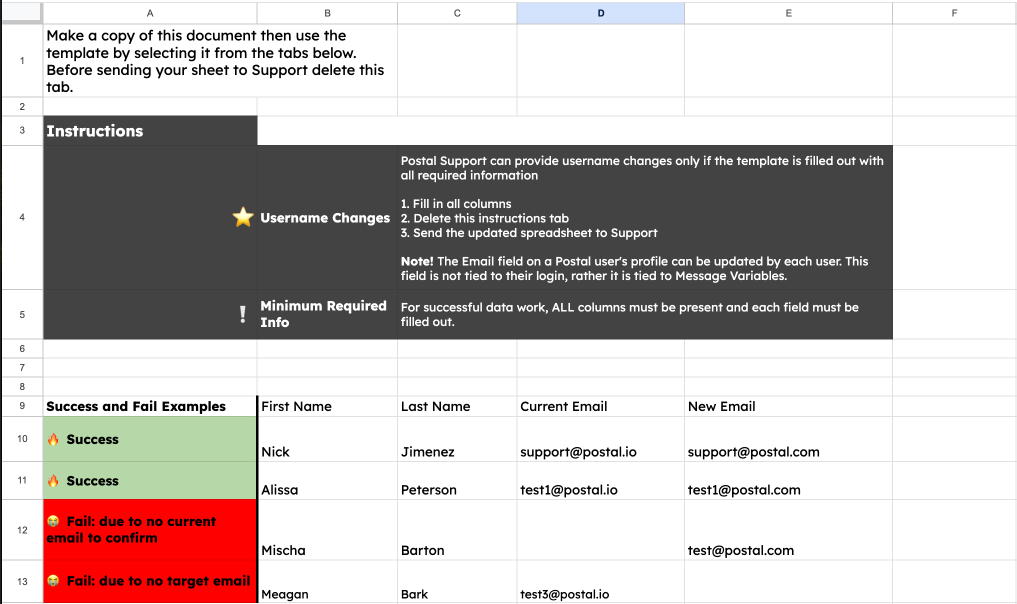Click the face emoji before 'Fail: due to no current email'

[54, 522]
